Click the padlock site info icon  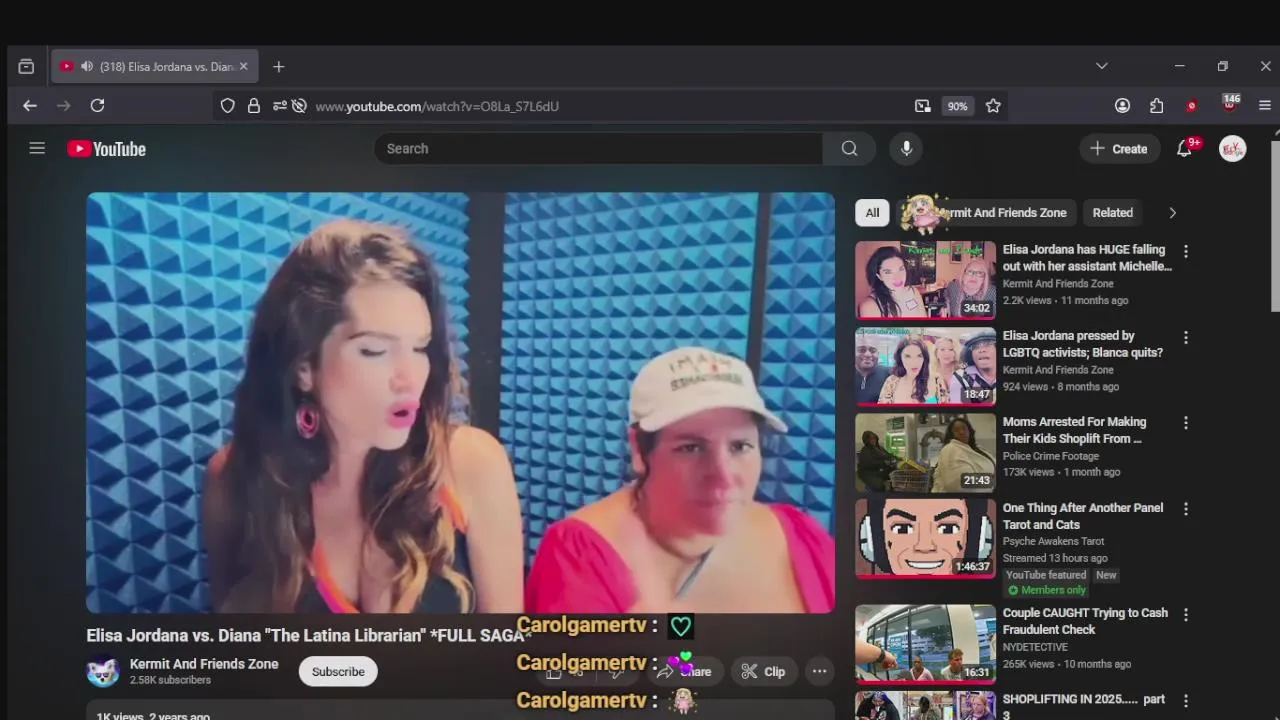pyautogui.click(x=254, y=106)
